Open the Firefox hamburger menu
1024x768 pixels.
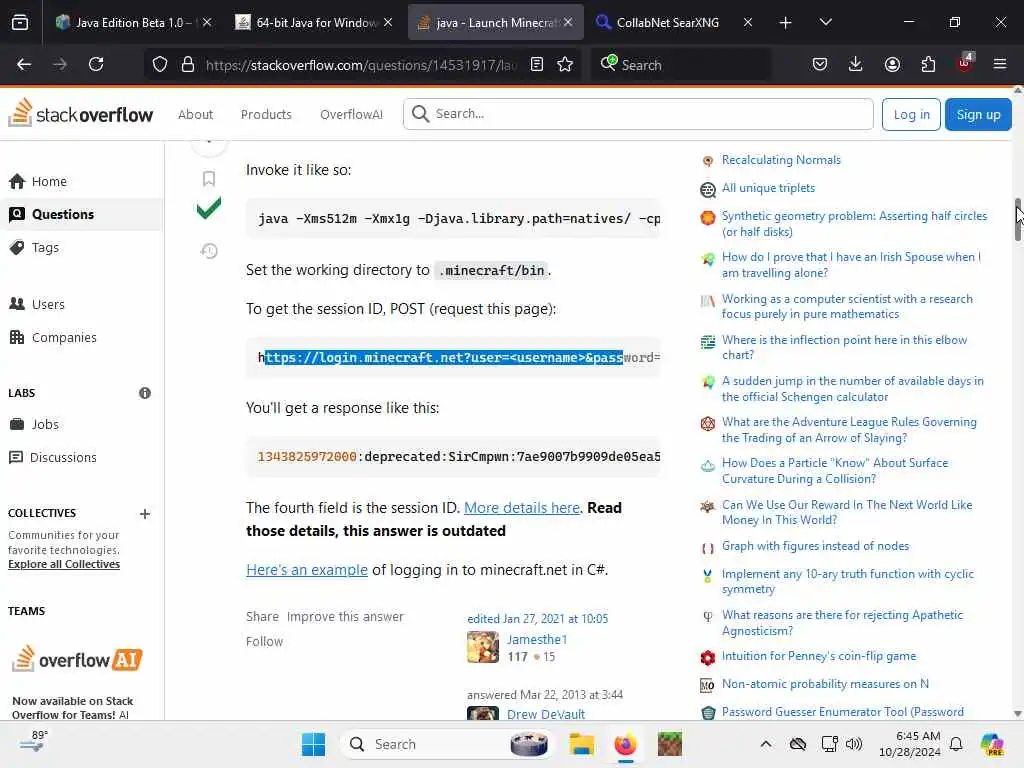1000,64
